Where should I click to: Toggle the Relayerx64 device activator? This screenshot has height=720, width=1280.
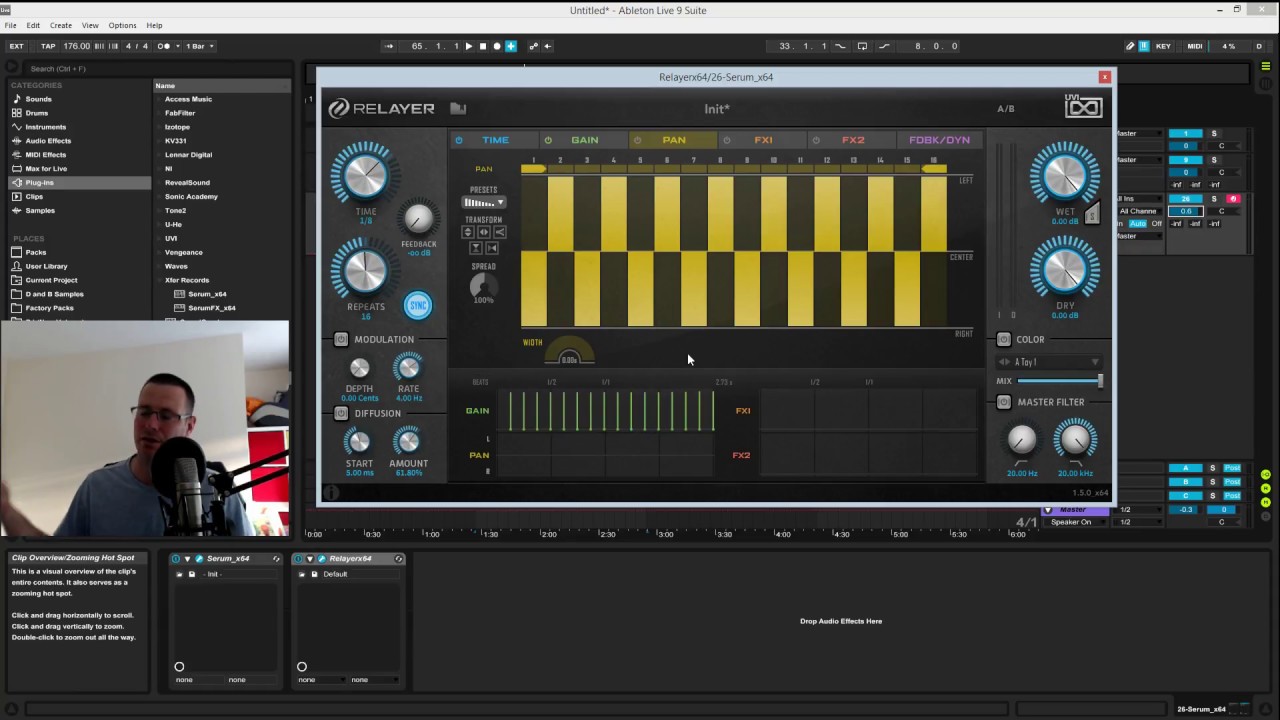(x=298, y=559)
